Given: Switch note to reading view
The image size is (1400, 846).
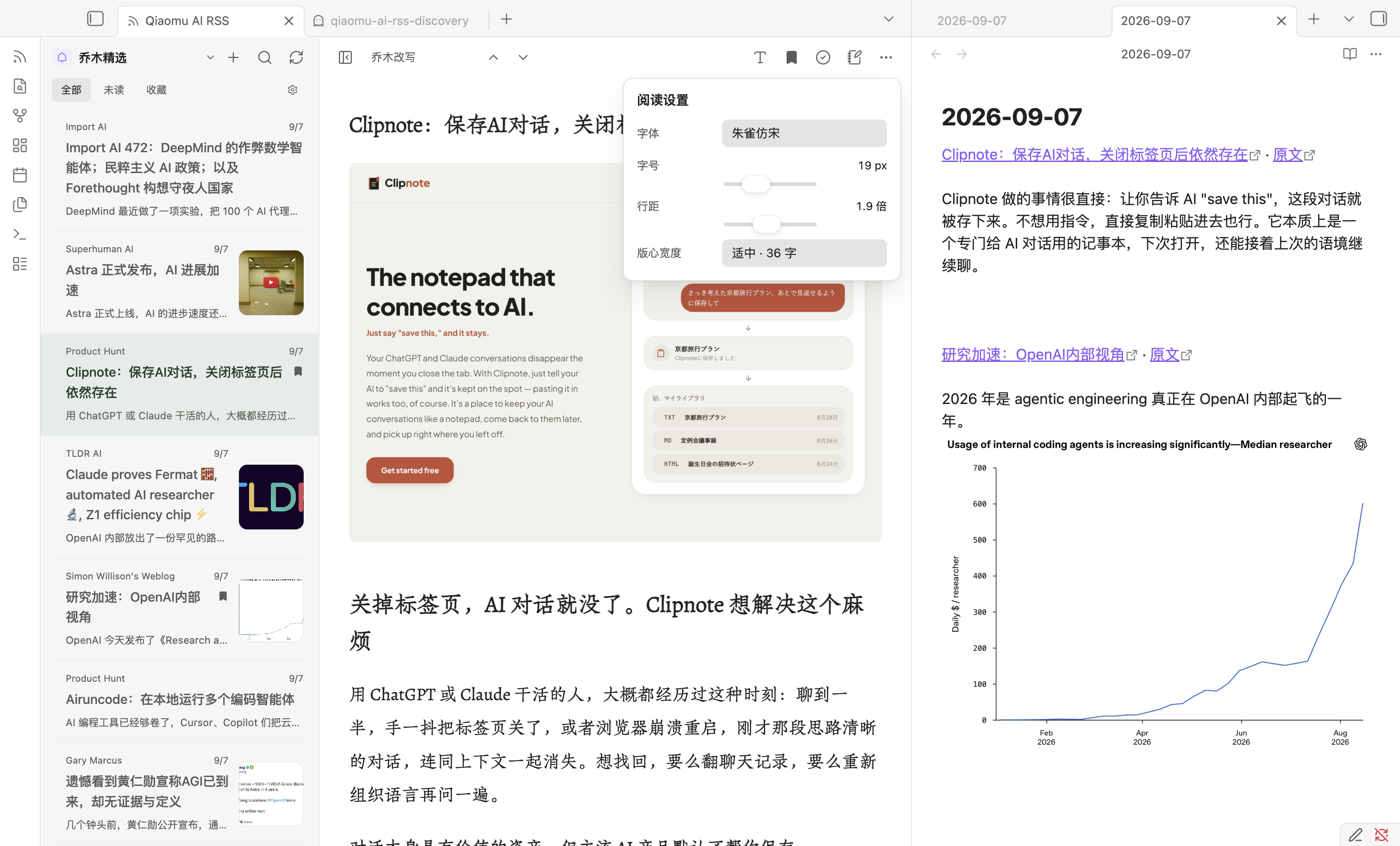Looking at the screenshot, I should (x=1350, y=54).
